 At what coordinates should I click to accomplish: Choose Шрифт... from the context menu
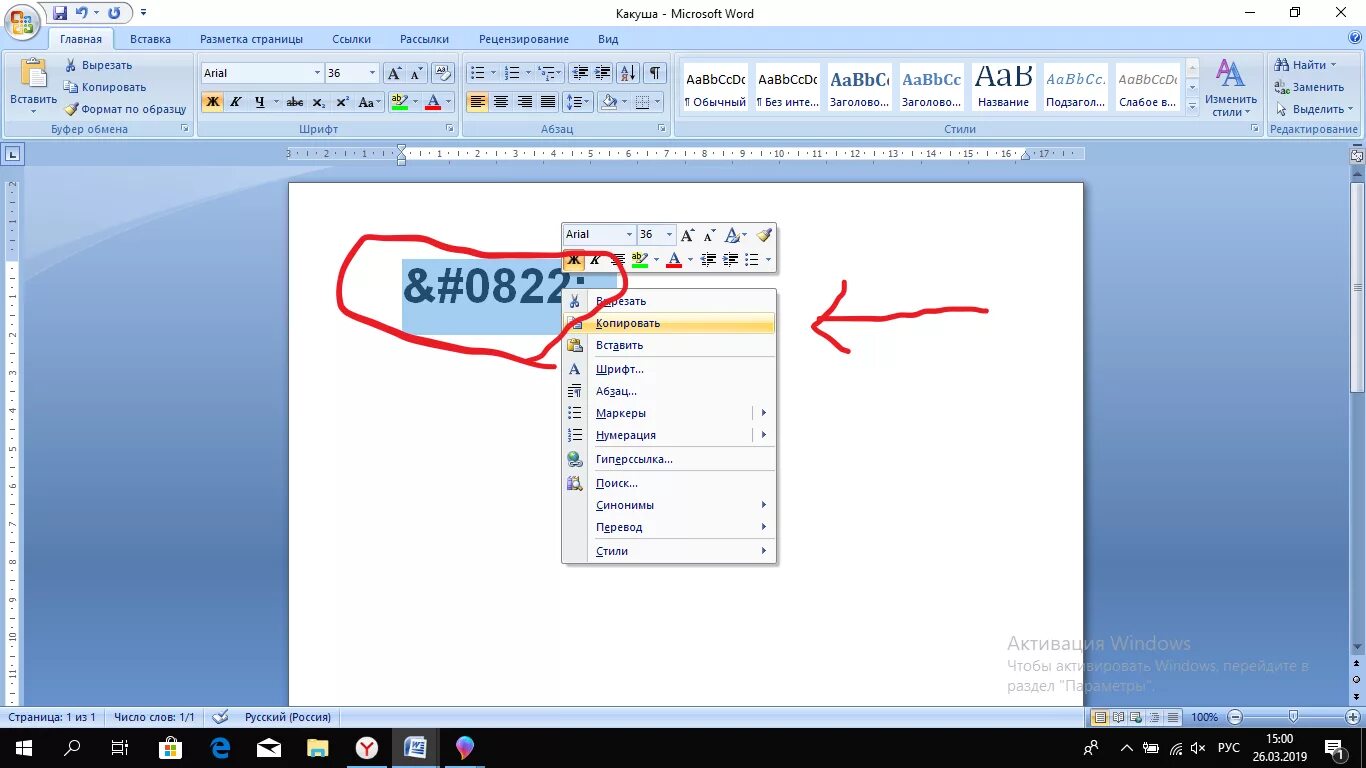pos(669,369)
